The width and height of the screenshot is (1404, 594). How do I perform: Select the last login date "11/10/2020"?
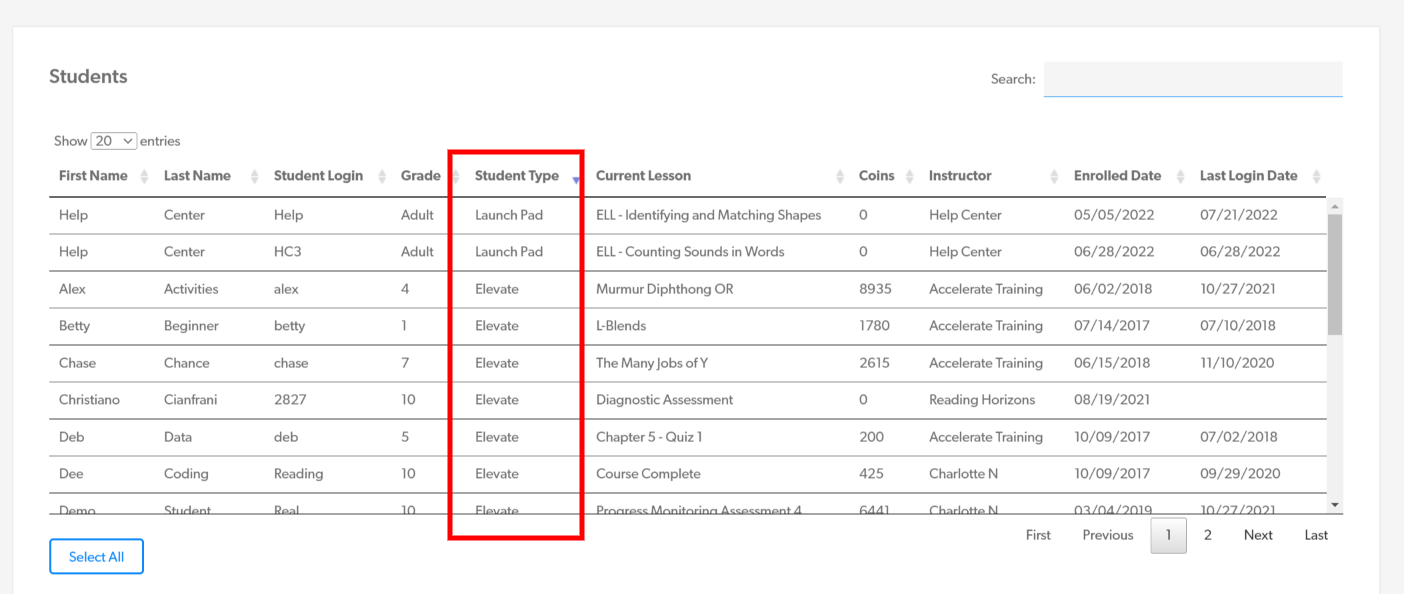[1237, 363]
